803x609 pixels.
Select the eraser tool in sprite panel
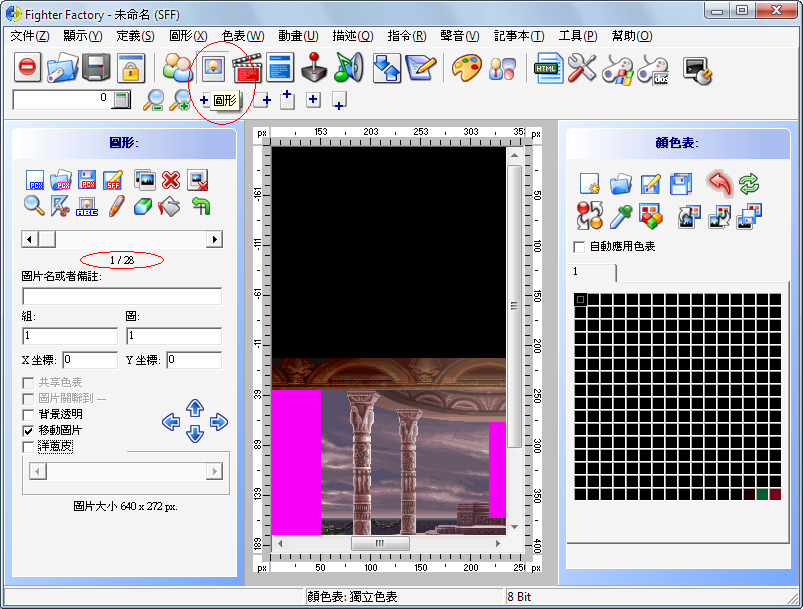coord(142,206)
